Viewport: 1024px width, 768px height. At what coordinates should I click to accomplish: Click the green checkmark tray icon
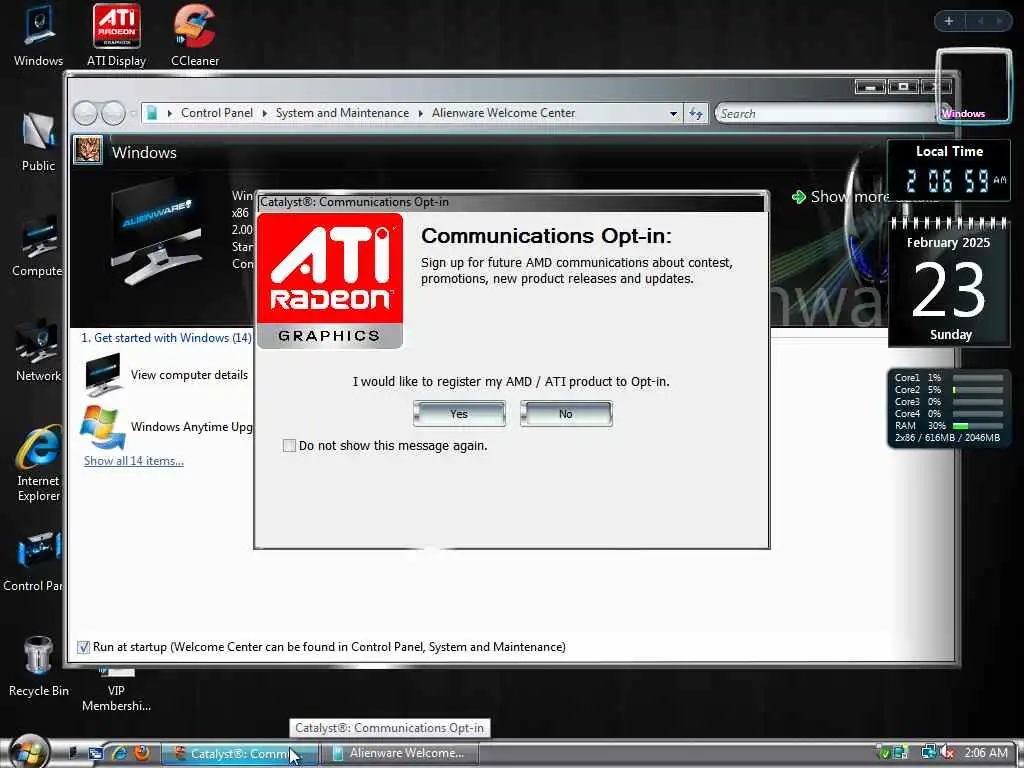pyautogui.click(x=885, y=753)
